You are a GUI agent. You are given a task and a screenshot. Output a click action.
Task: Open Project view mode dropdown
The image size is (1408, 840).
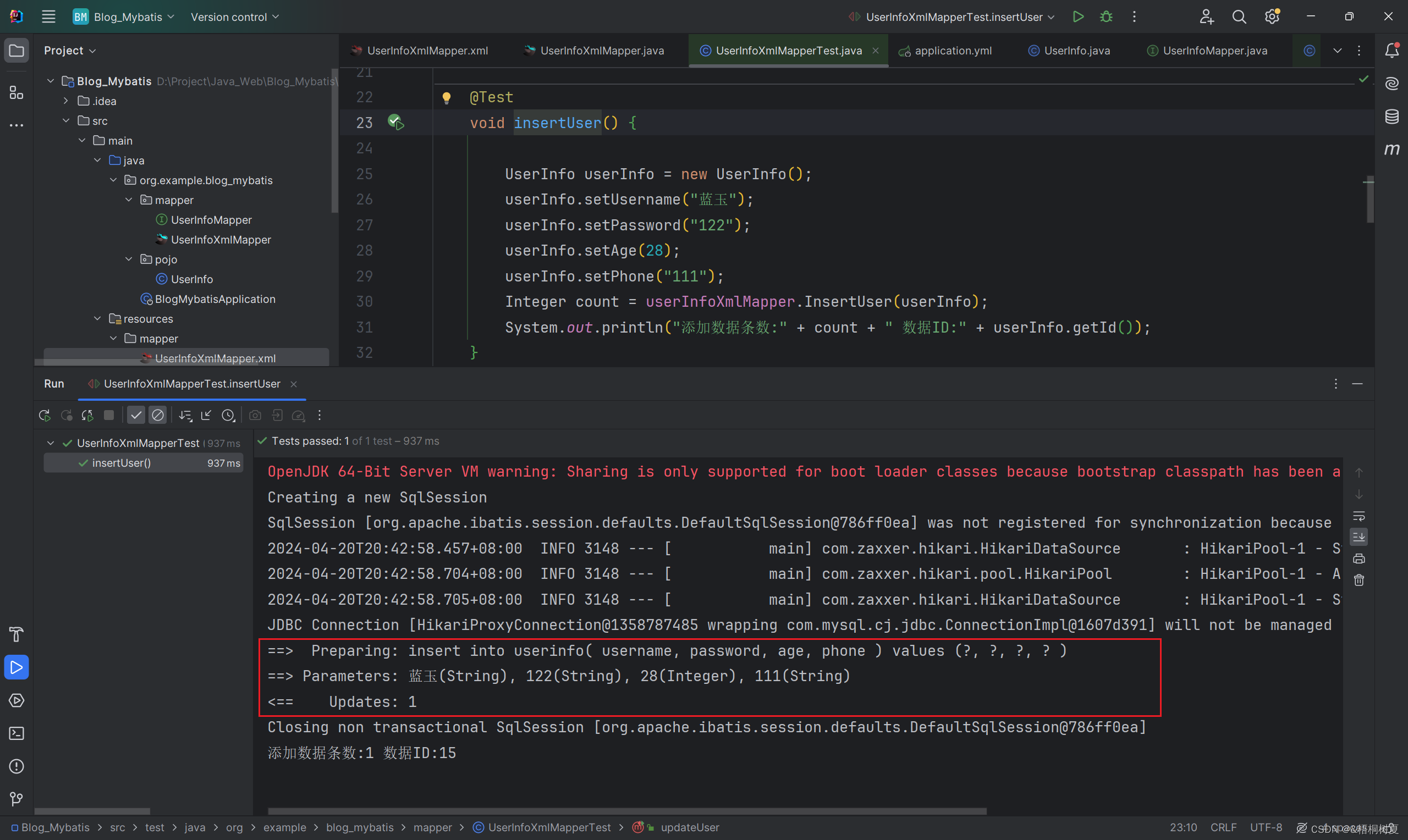(x=70, y=51)
